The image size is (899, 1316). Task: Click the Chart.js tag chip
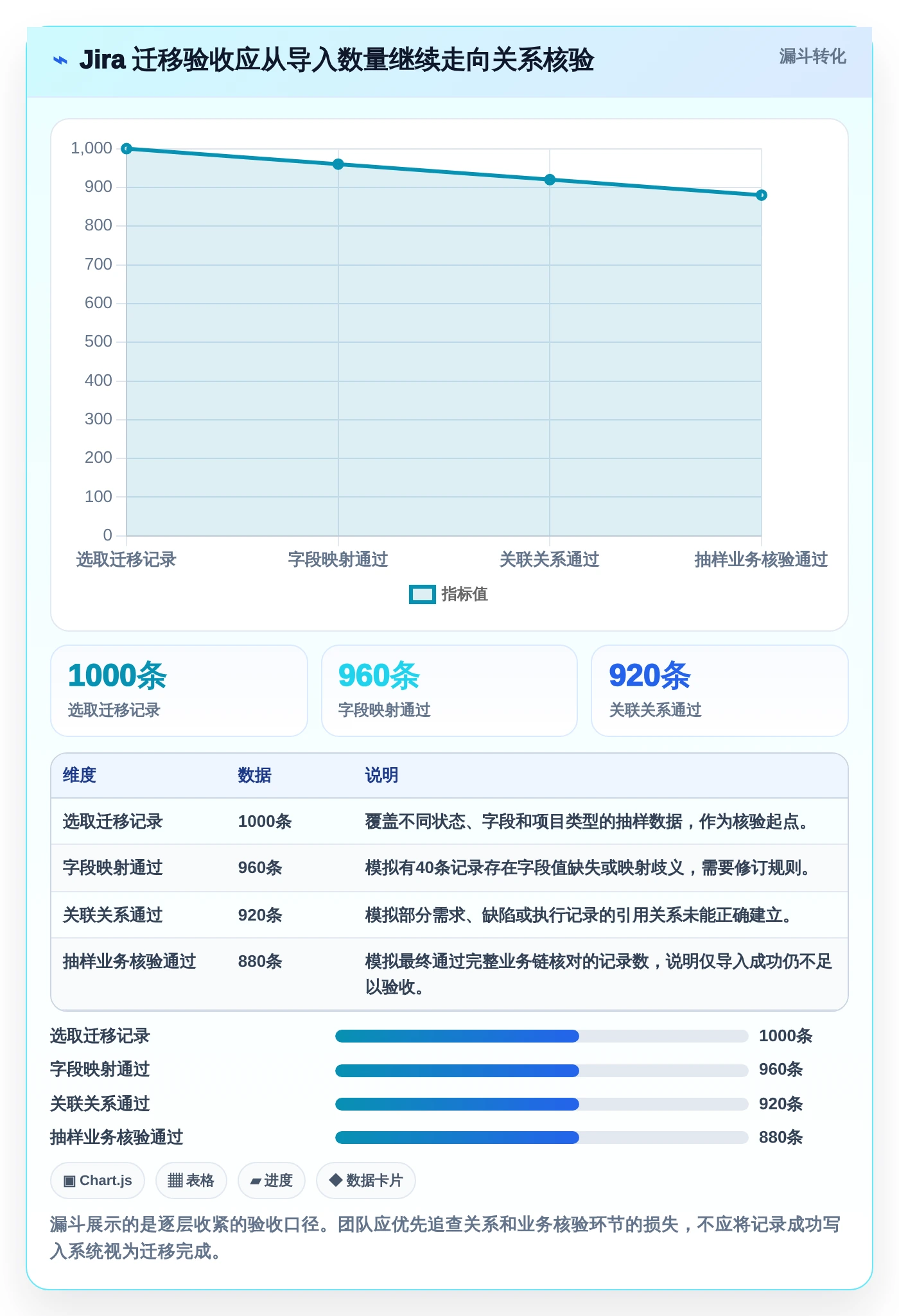[98, 1181]
